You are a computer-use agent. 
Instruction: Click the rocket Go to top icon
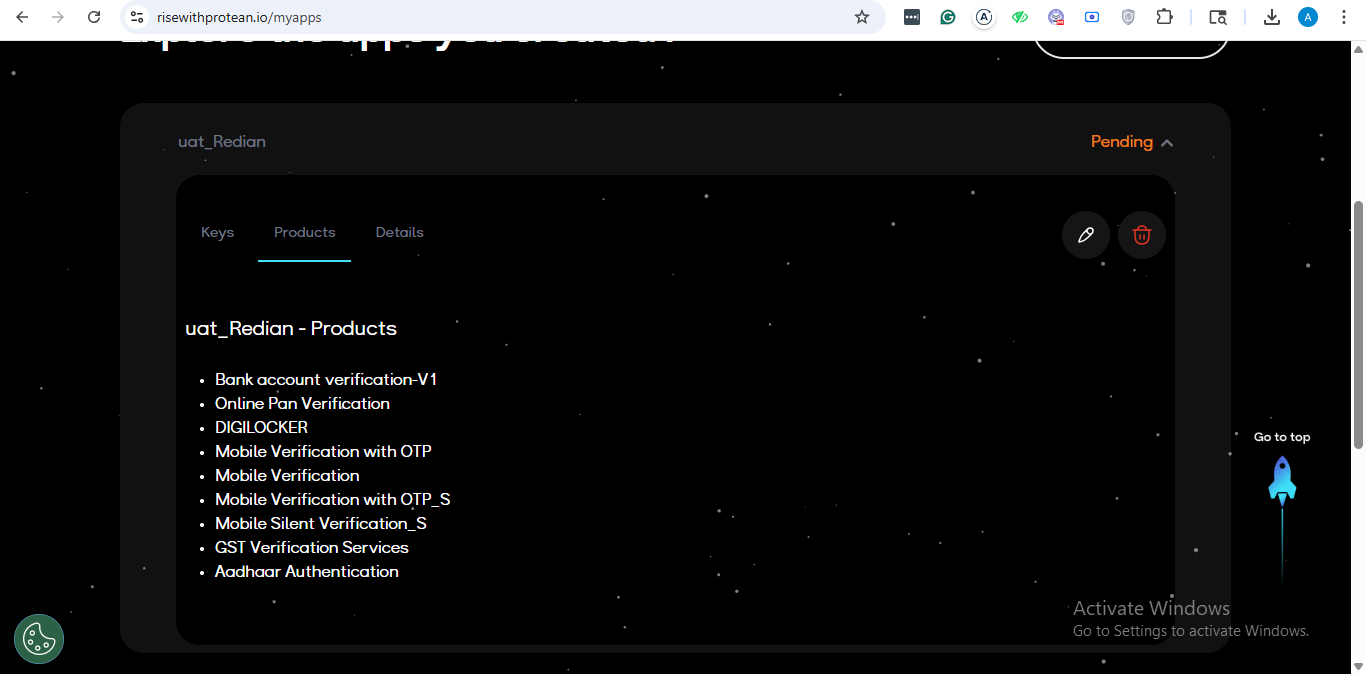[x=1282, y=479]
